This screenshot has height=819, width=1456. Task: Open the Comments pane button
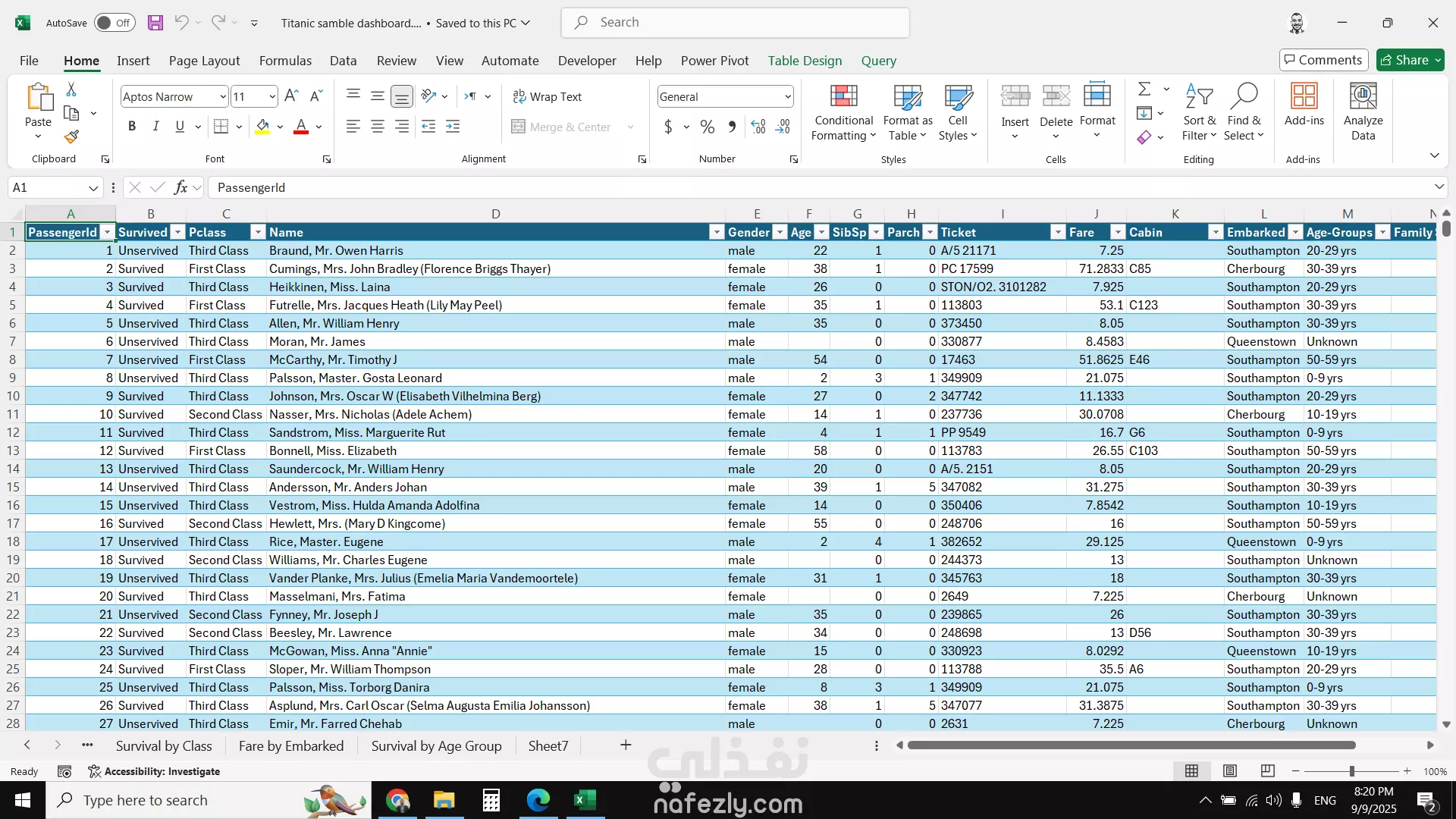click(x=1323, y=60)
